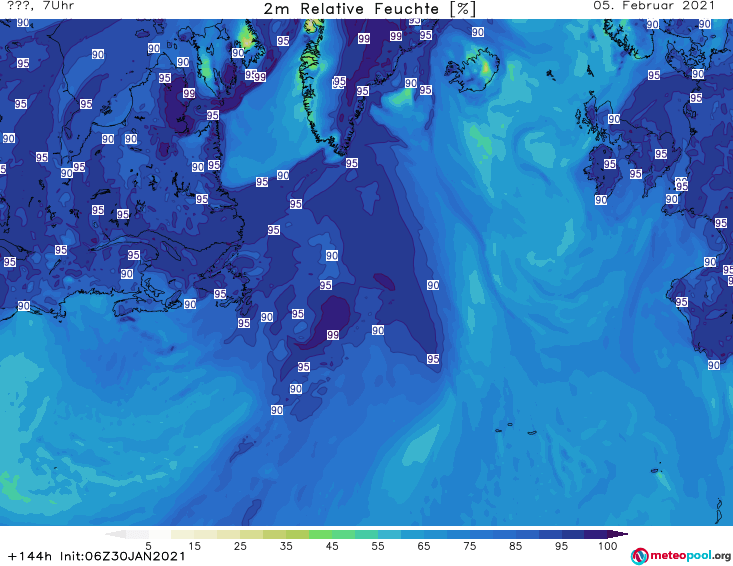
Task: Click the color scale label '65'
Action: coord(424,546)
